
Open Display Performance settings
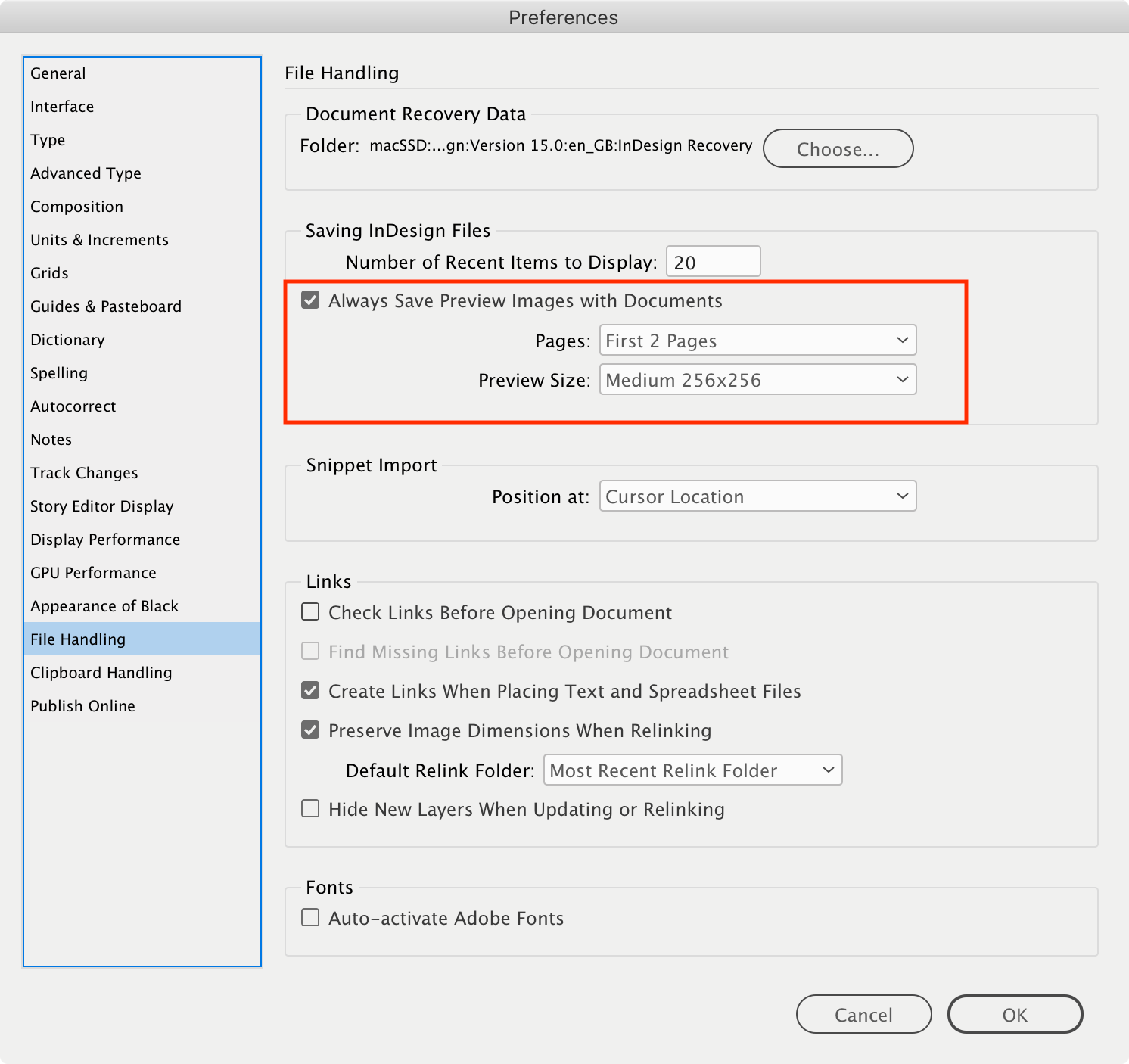104,539
